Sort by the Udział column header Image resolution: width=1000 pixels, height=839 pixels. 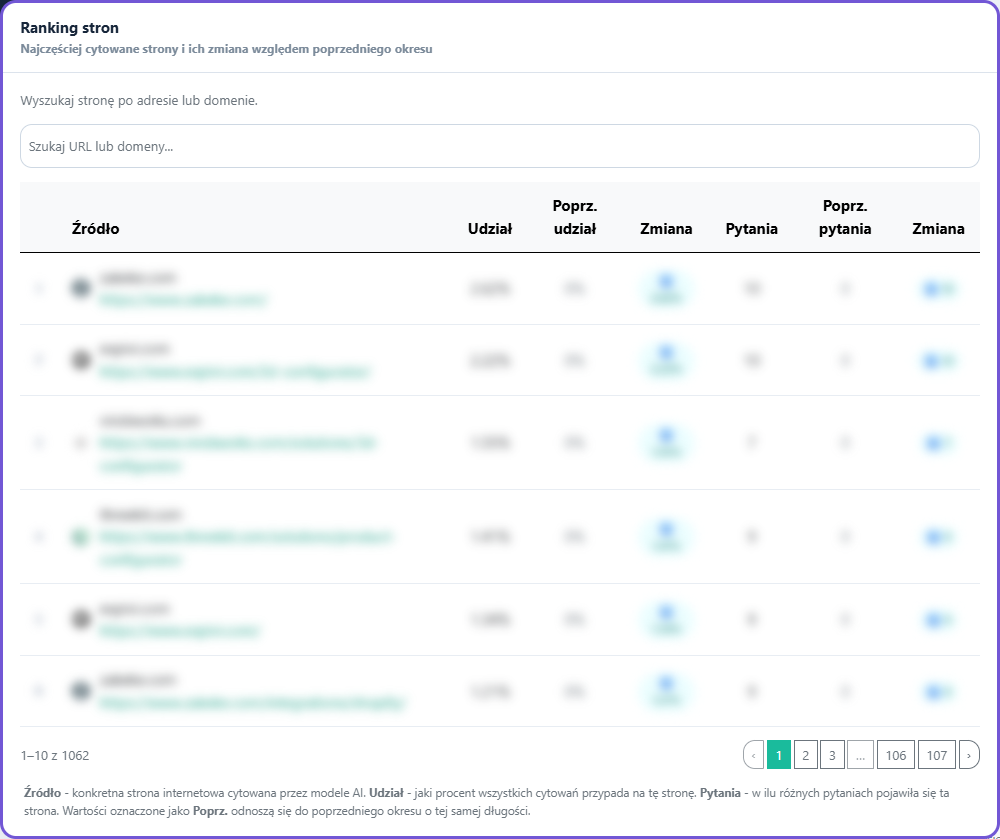tap(490, 229)
